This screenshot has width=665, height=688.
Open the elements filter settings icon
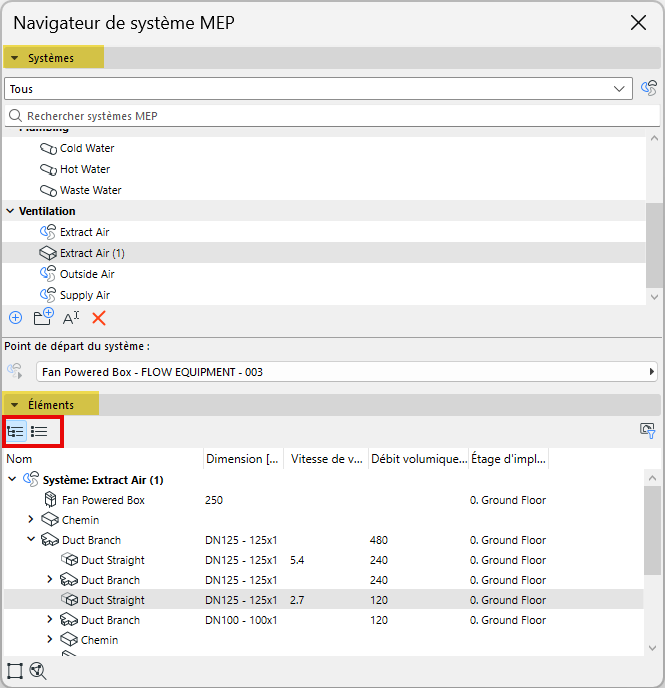point(647,431)
